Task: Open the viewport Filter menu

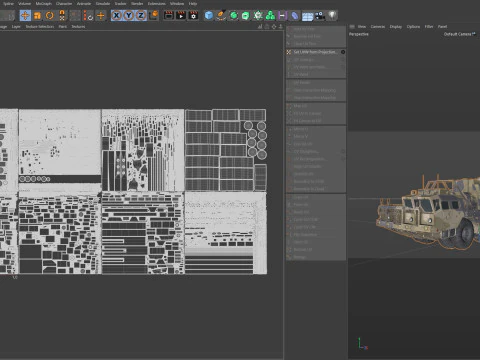Action: [429, 27]
